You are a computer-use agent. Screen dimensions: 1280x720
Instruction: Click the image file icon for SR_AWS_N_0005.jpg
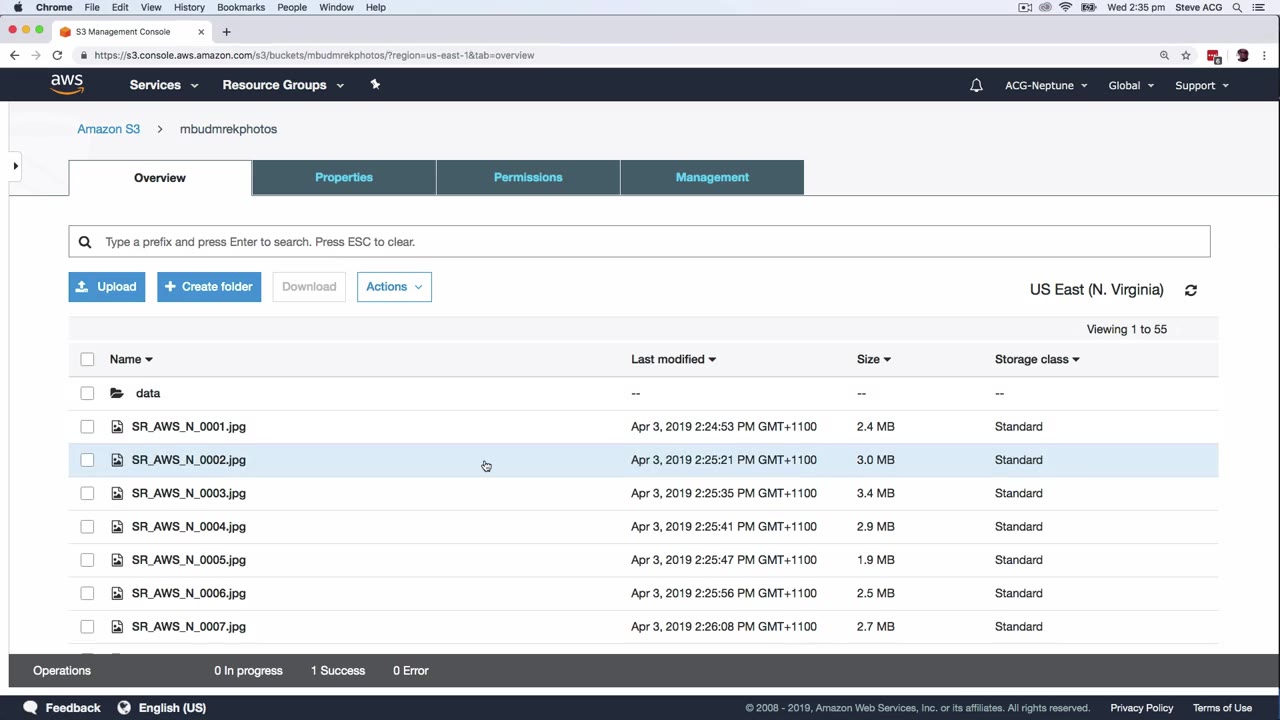tap(117, 560)
